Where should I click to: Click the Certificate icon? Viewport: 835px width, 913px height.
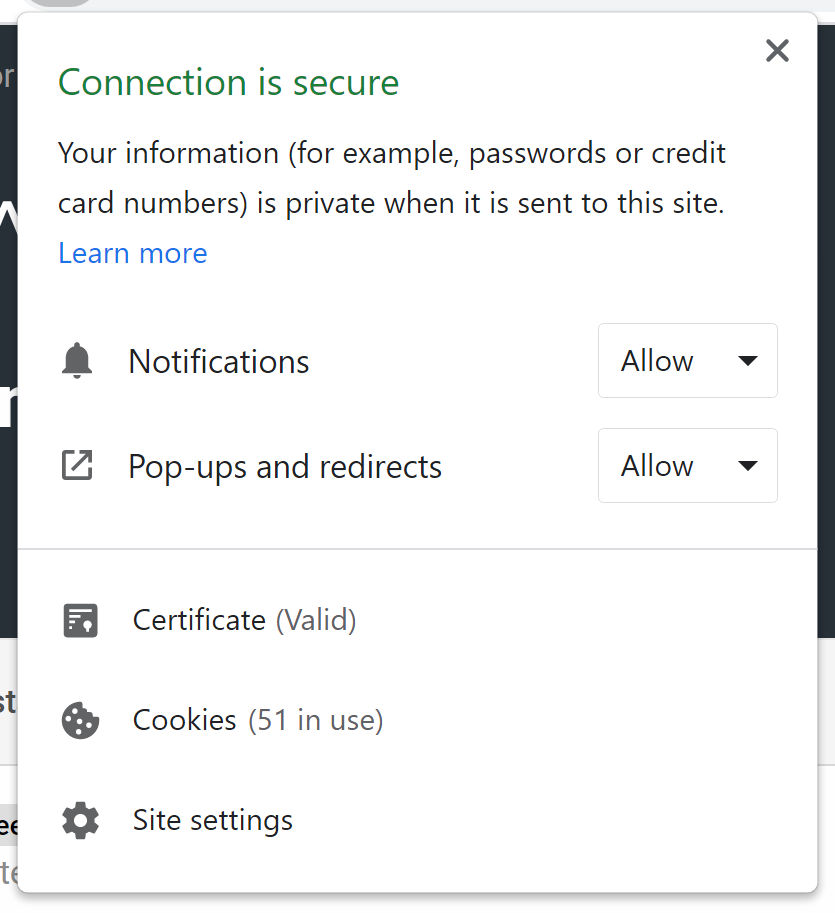click(x=80, y=620)
